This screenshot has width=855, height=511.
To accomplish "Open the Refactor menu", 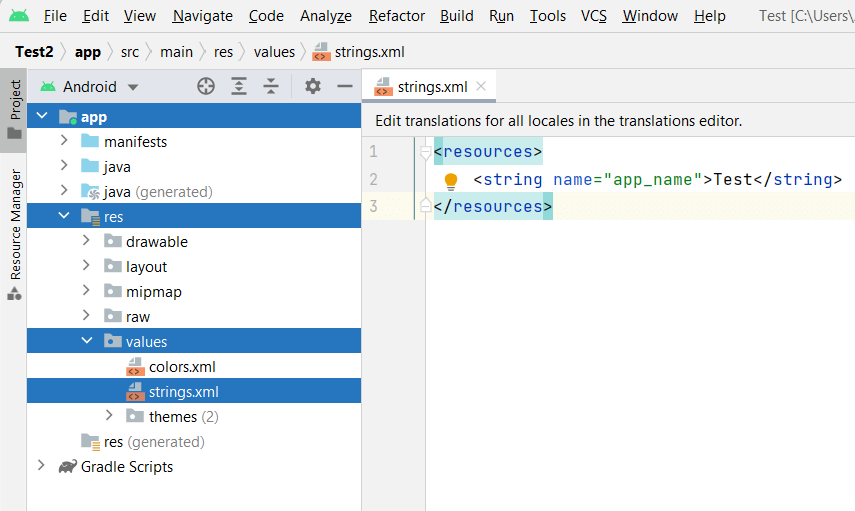I will [x=396, y=16].
